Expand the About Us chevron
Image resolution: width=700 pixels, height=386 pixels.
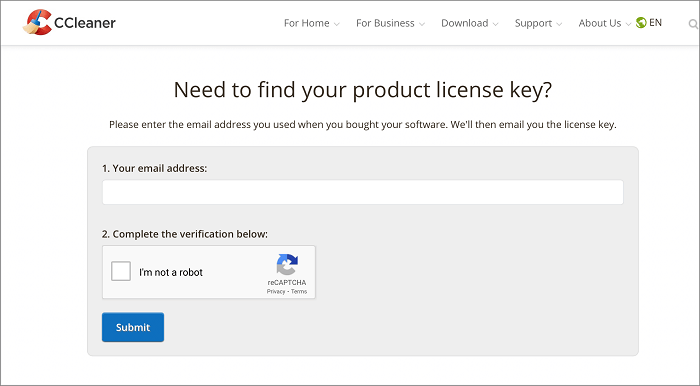click(628, 24)
